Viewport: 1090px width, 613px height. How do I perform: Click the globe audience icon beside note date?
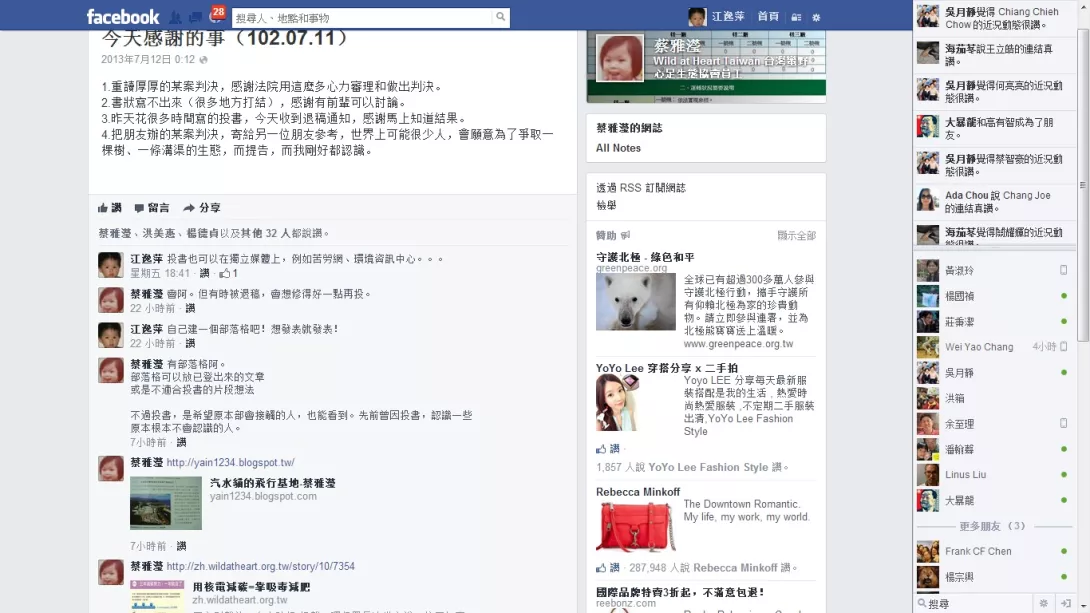pyautogui.click(x=203, y=60)
